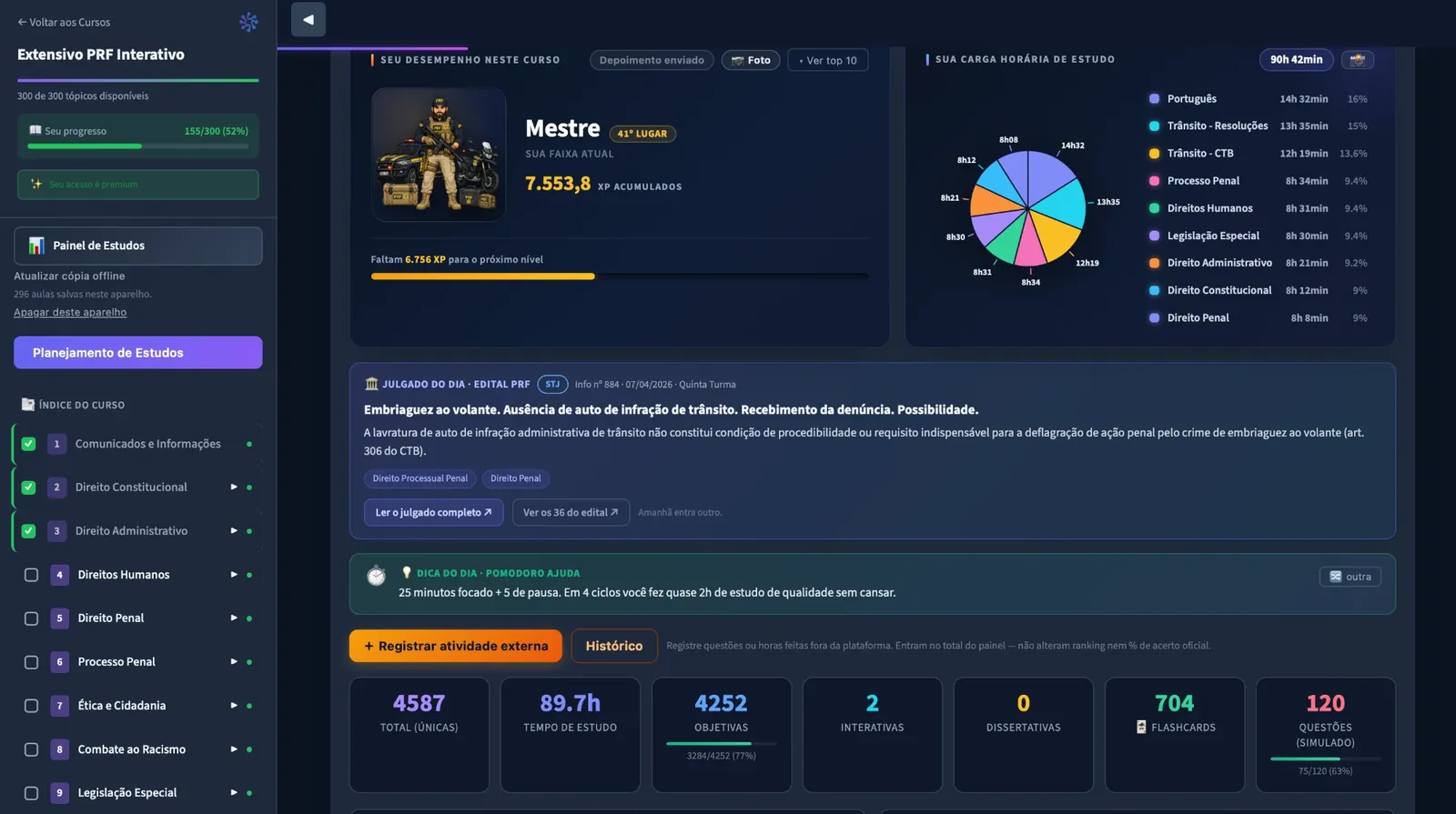This screenshot has height=814, width=1456.
Task: Click the blue snowflake logo icon in sidebar
Action: click(248, 22)
